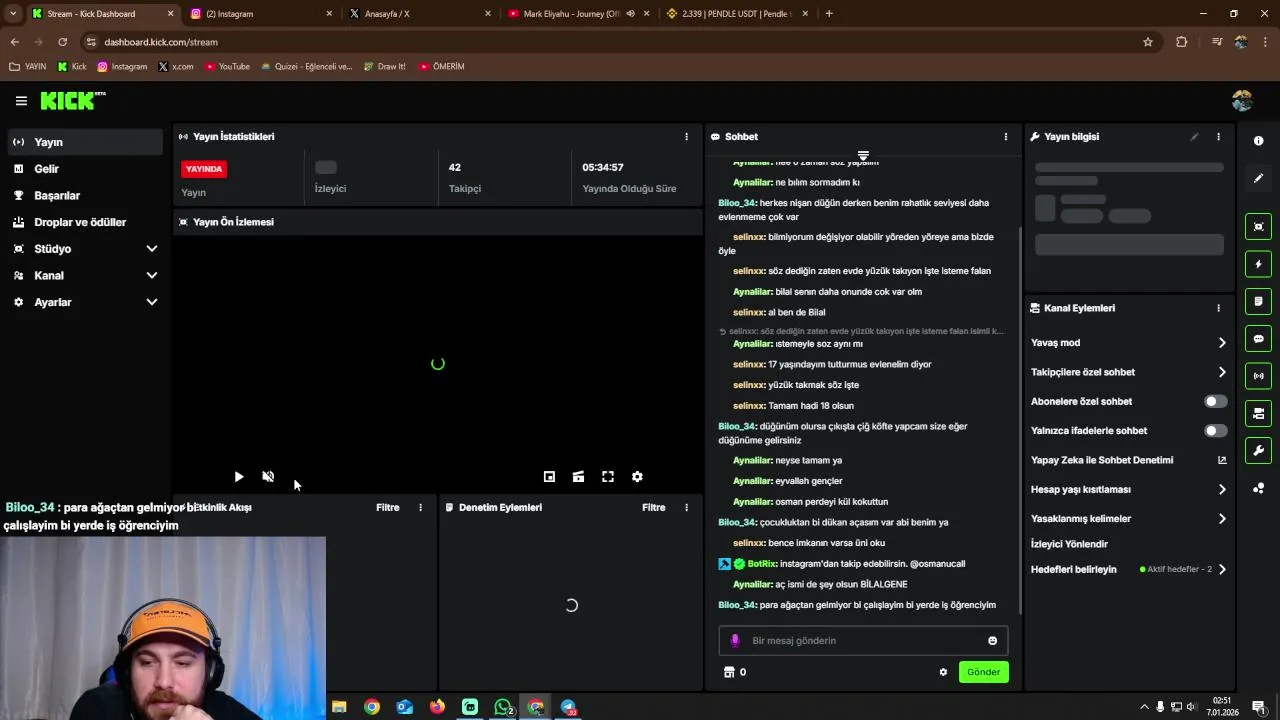Open options menu of the Etkinlik Akışı panel
The width and height of the screenshot is (1280, 720).
click(x=420, y=508)
